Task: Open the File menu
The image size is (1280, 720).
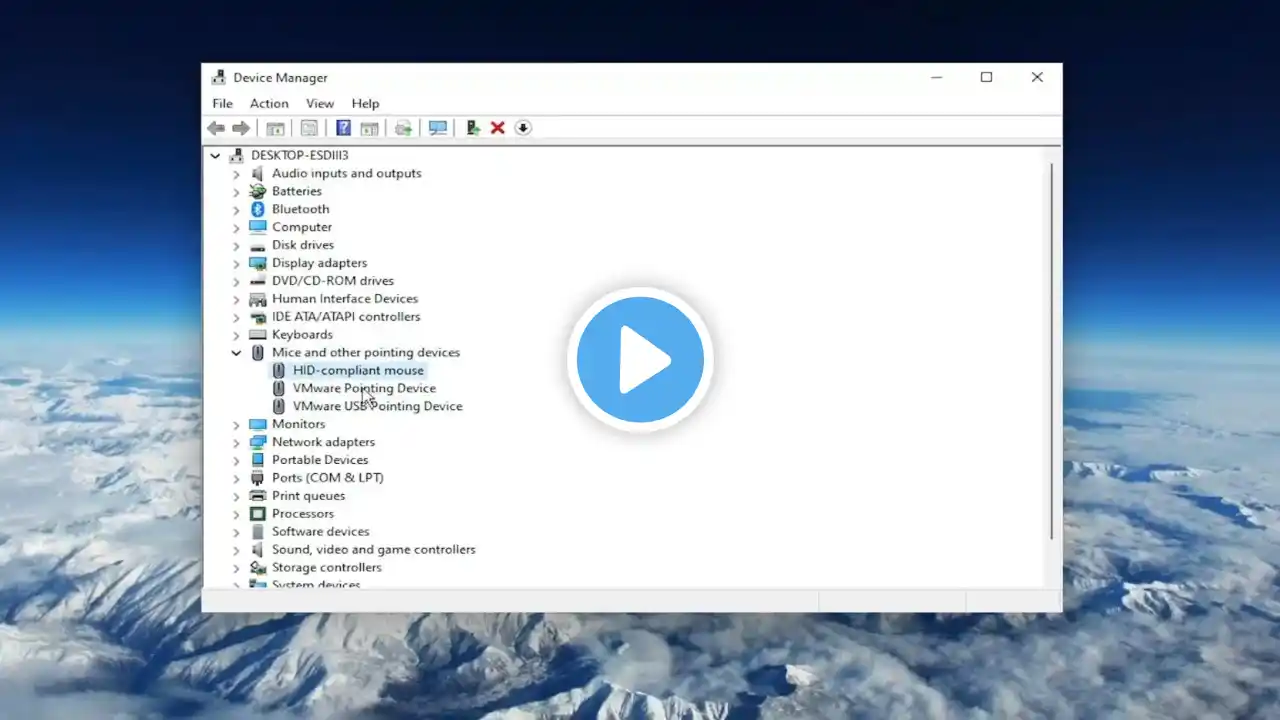Action: 222,103
